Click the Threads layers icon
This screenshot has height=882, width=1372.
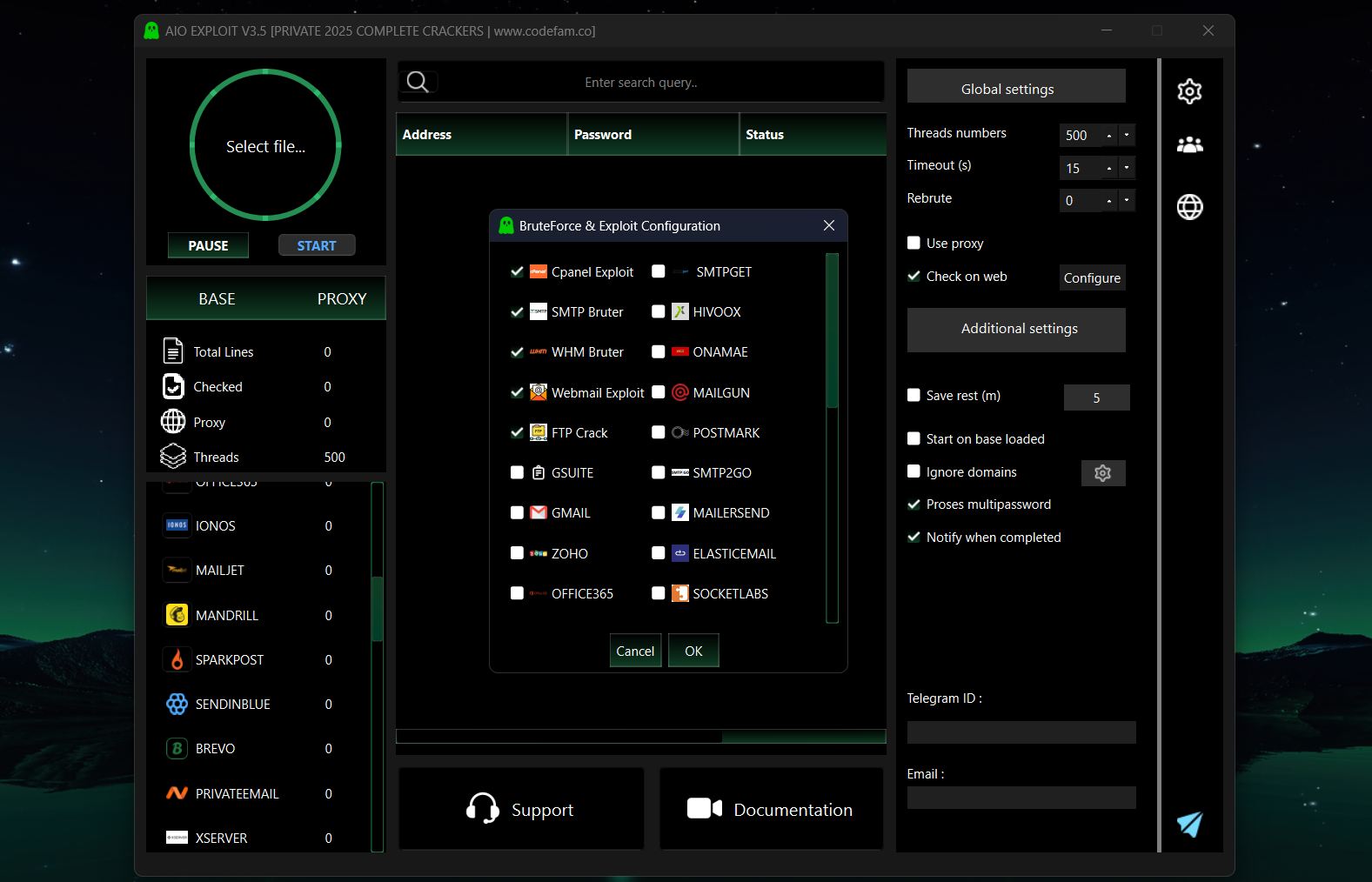click(173, 457)
